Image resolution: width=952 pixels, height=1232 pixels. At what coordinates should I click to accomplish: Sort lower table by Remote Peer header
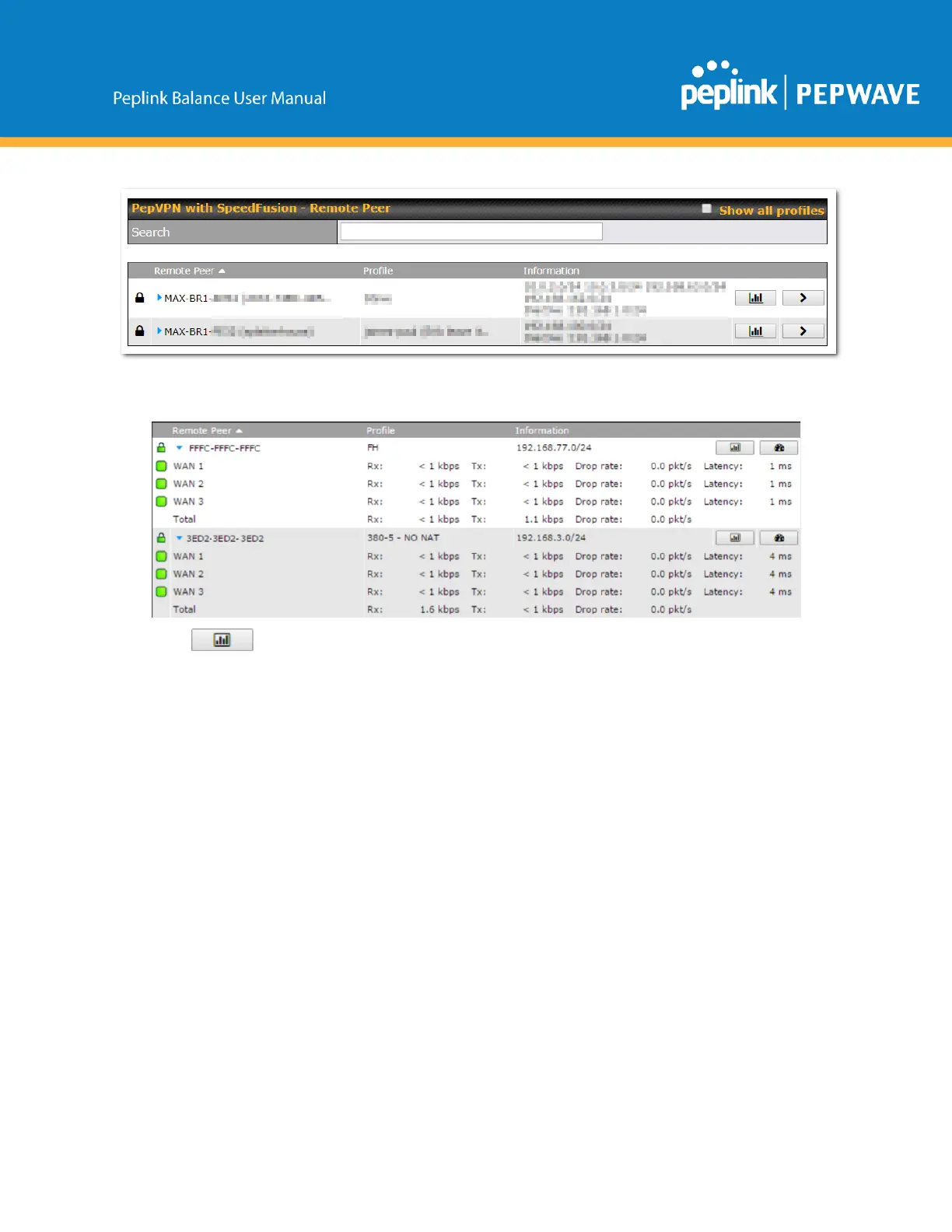tap(207, 430)
